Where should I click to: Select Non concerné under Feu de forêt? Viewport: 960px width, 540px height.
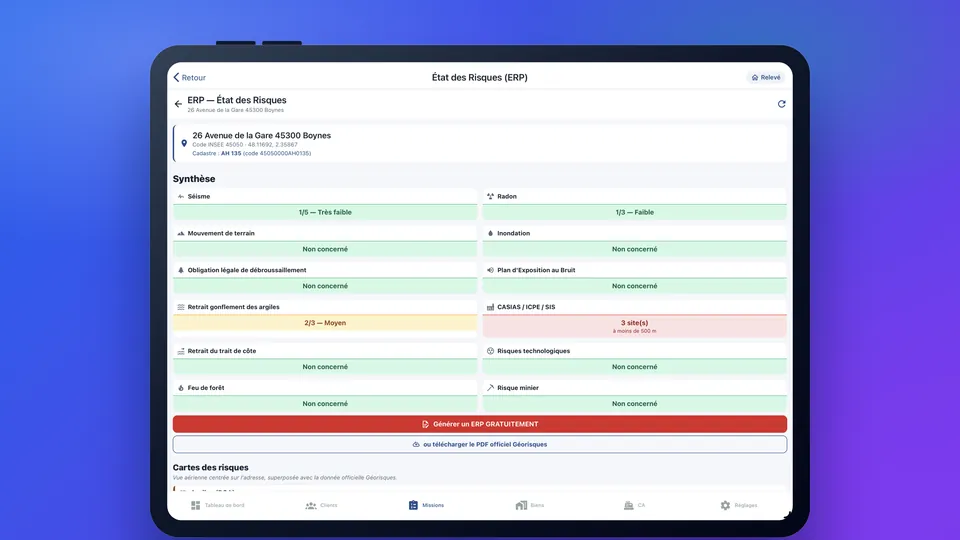(325, 403)
